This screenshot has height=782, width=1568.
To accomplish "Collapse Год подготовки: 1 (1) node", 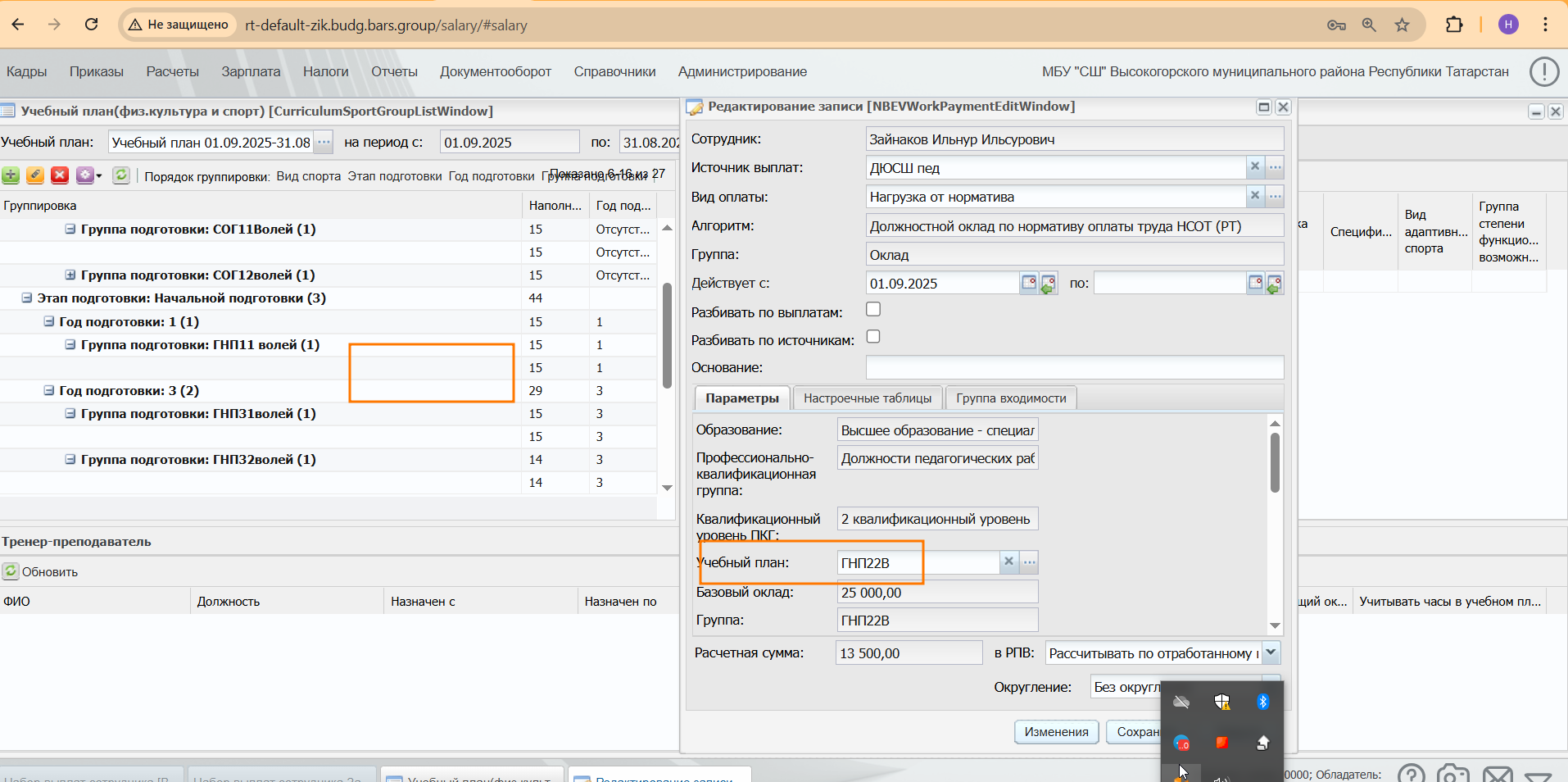I will (x=49, y=321).
